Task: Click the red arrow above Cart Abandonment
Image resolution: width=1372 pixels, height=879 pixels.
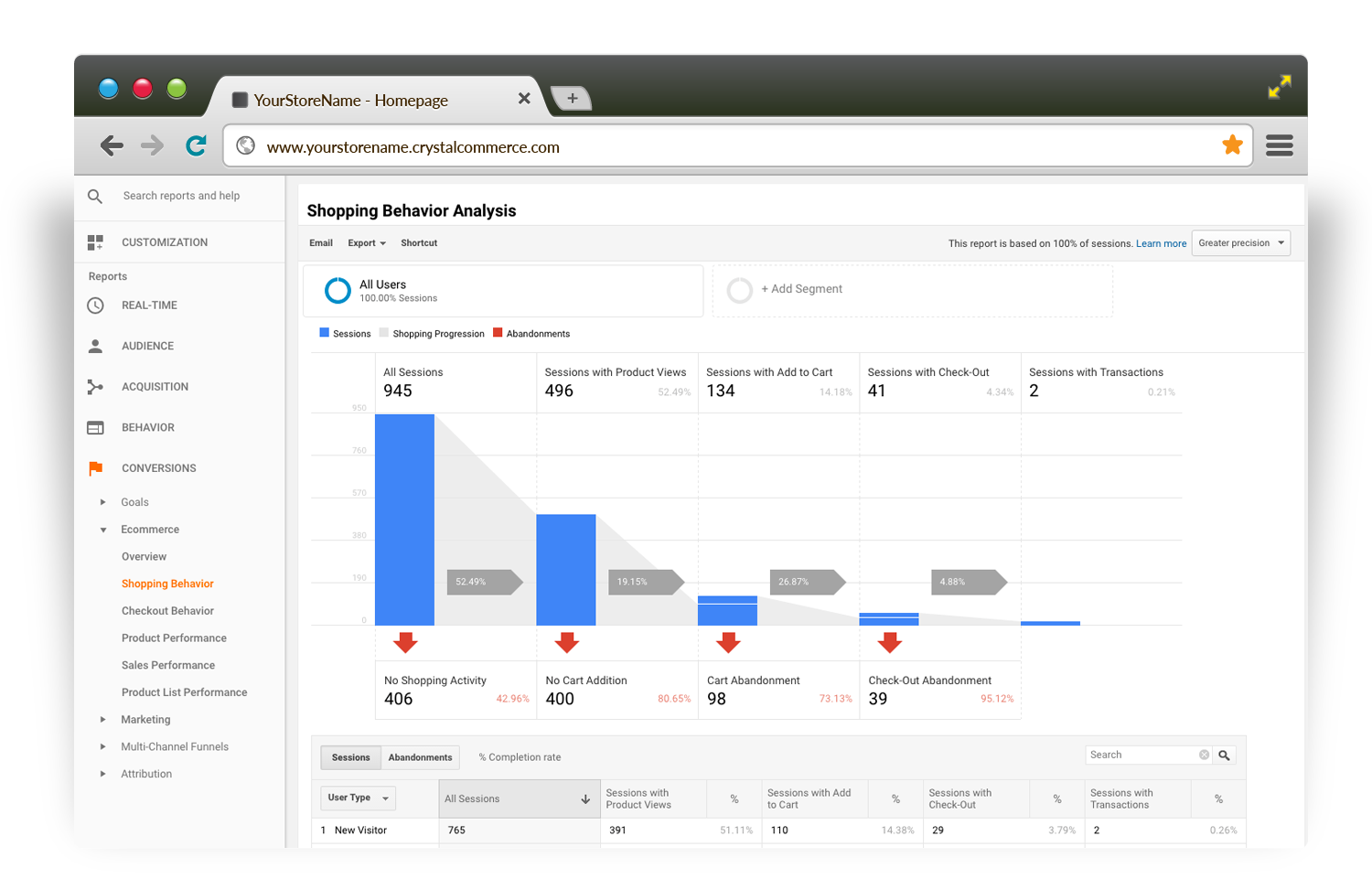Action: pyautogui.click(x=728, y=642)
